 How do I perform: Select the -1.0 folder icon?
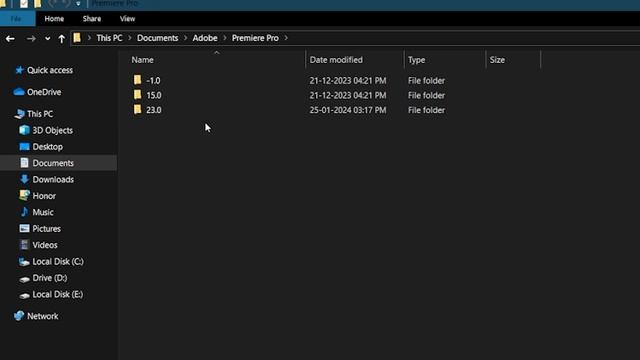138,80
